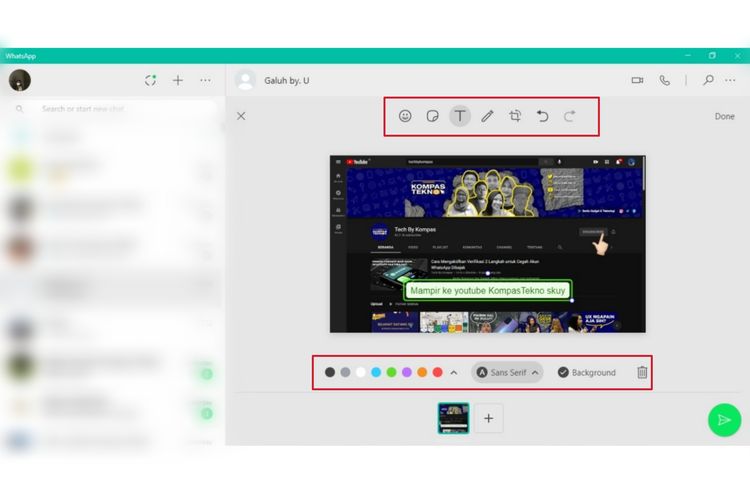
Task: Open sidebar menu with three dots
Action: point(205,80)
